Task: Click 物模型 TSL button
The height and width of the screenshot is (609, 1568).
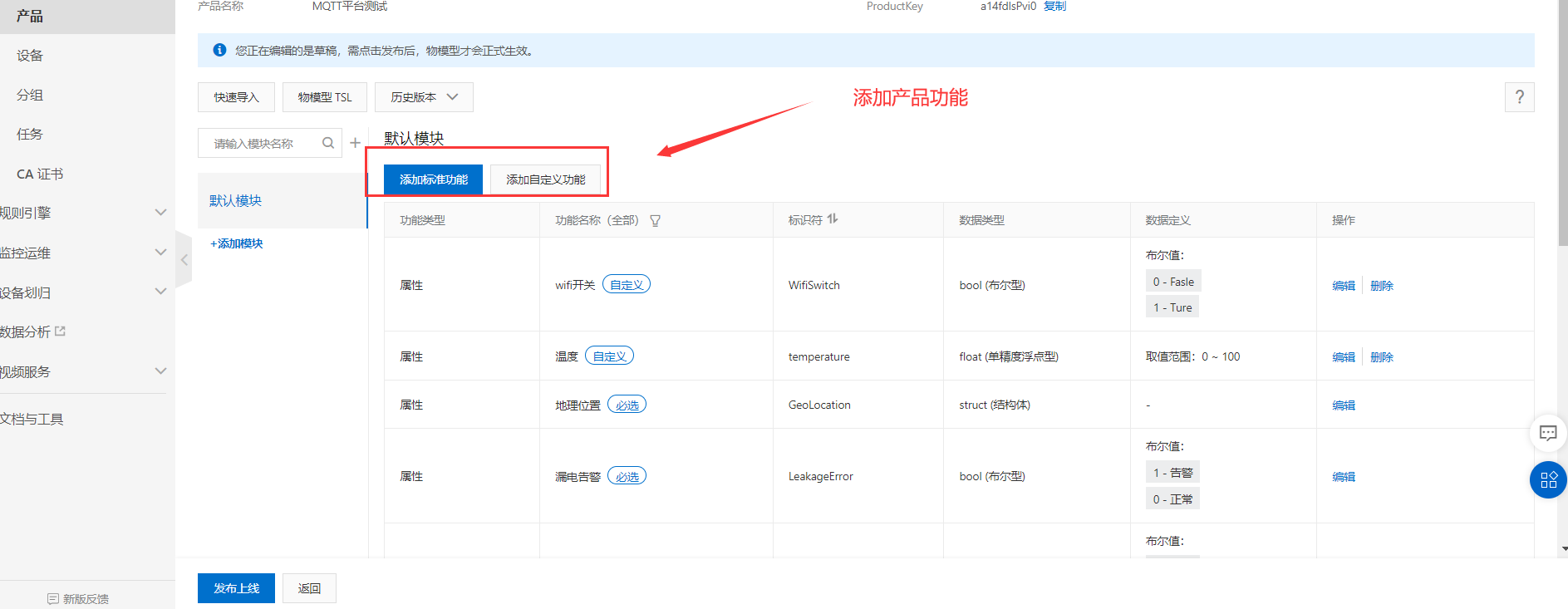Action: [x=325, y=97]
